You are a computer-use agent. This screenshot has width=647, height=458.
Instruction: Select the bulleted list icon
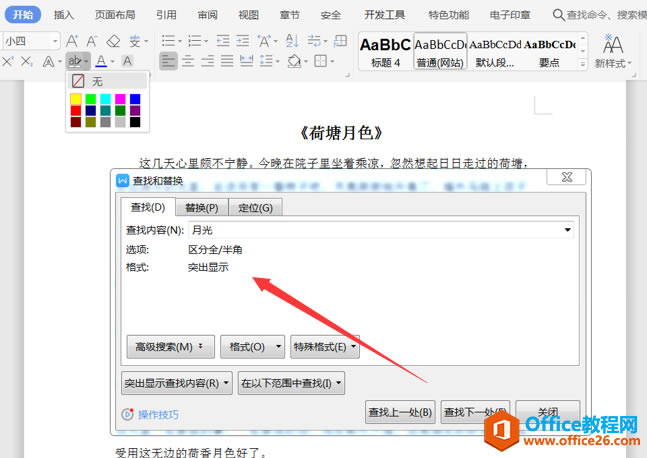pyautogui.click(x=168, y=40)
